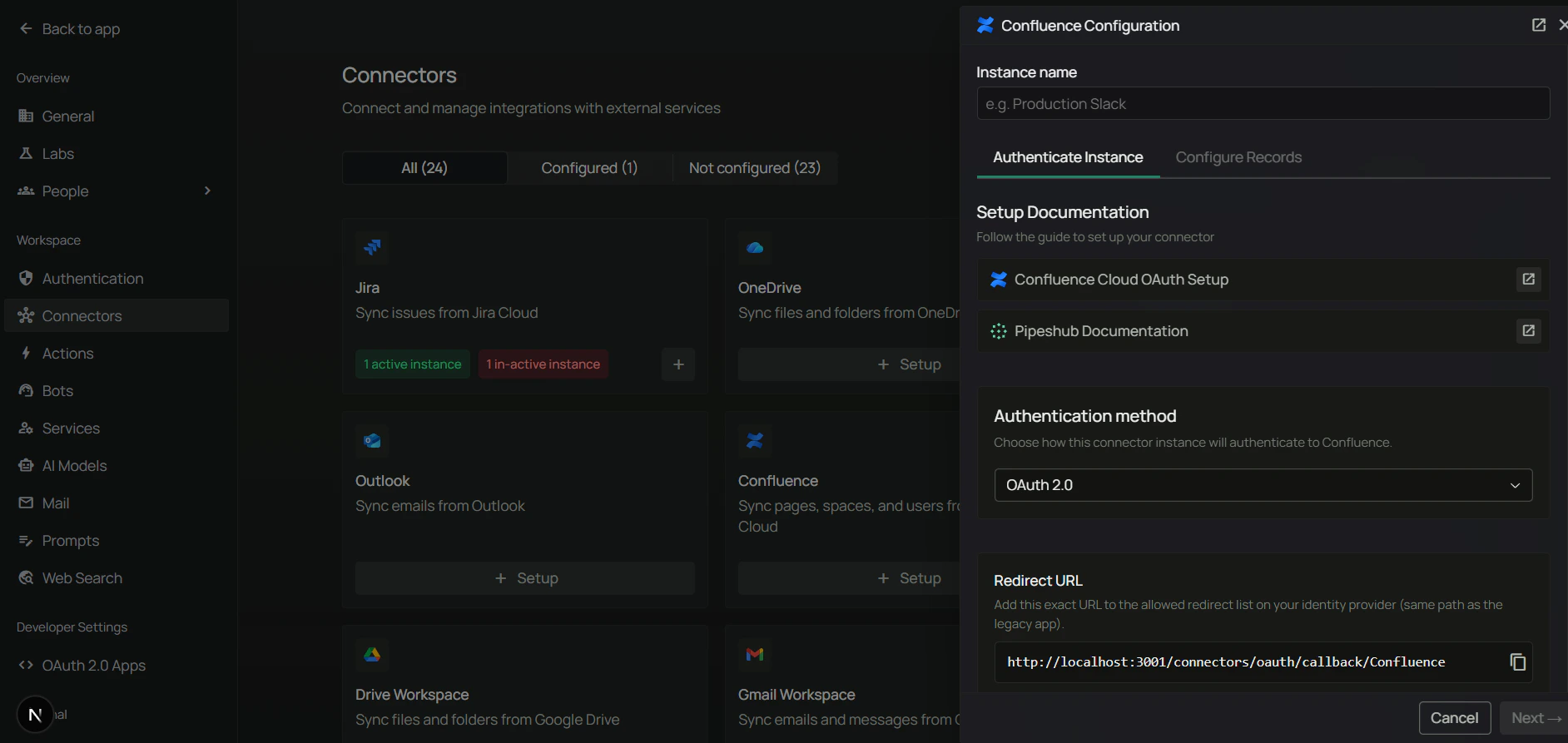Image resolution: width=1568 pixels, height=743 pixels.
Task: Click the Drive Workspace connector icon
Action: pyautogui.click(x=372, y=654)
